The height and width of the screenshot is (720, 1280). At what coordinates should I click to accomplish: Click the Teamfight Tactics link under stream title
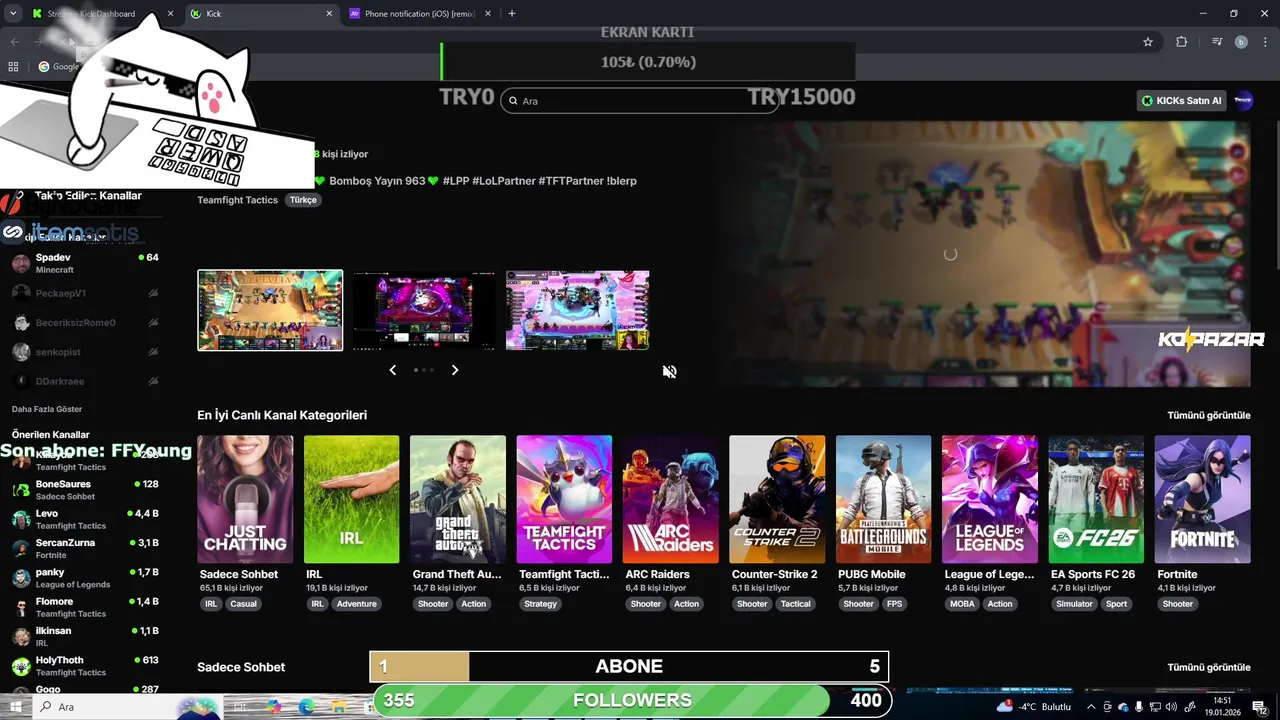pyautogui.click(x=237, y=200)
